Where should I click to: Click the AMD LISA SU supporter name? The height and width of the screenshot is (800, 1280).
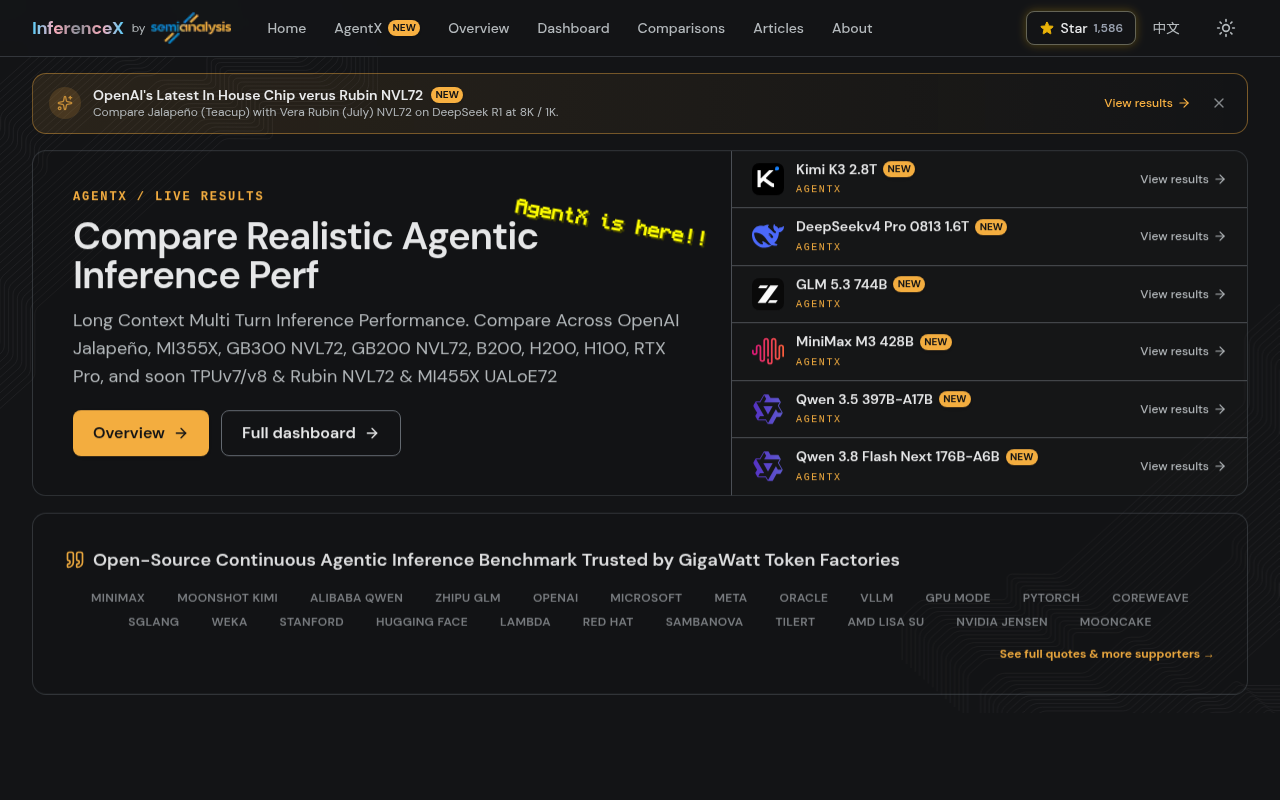[x=886, y=622]
